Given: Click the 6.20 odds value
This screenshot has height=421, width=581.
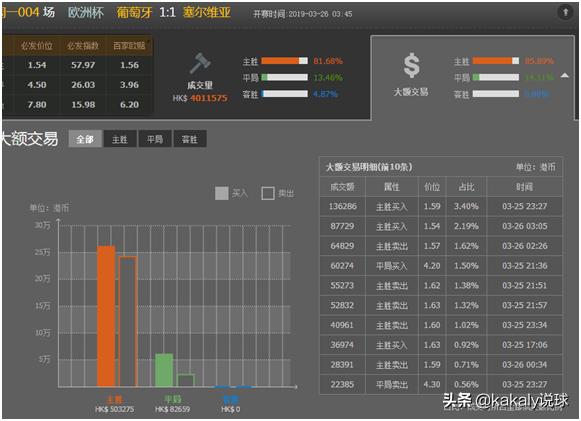Looking at the screenshot, I should (x=129, y=105).
